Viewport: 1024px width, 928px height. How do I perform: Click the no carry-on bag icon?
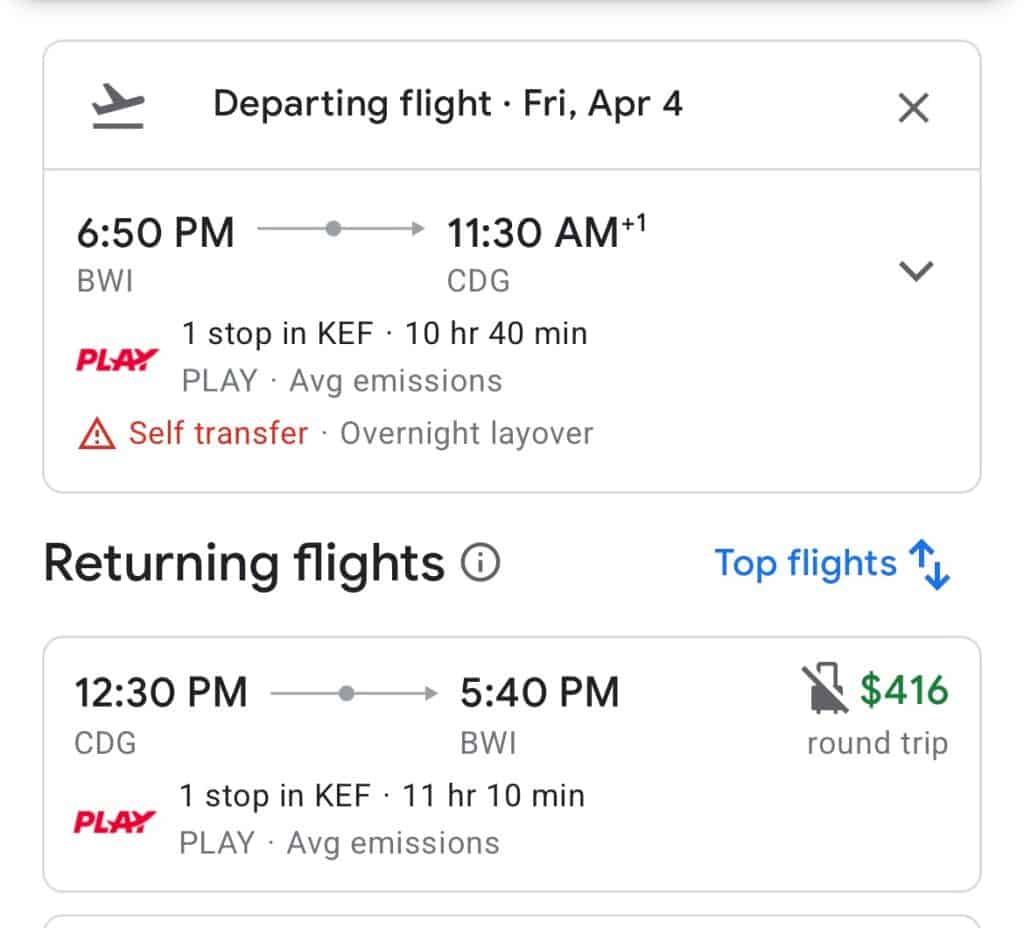pyautogui.click(x=824, y=691)
